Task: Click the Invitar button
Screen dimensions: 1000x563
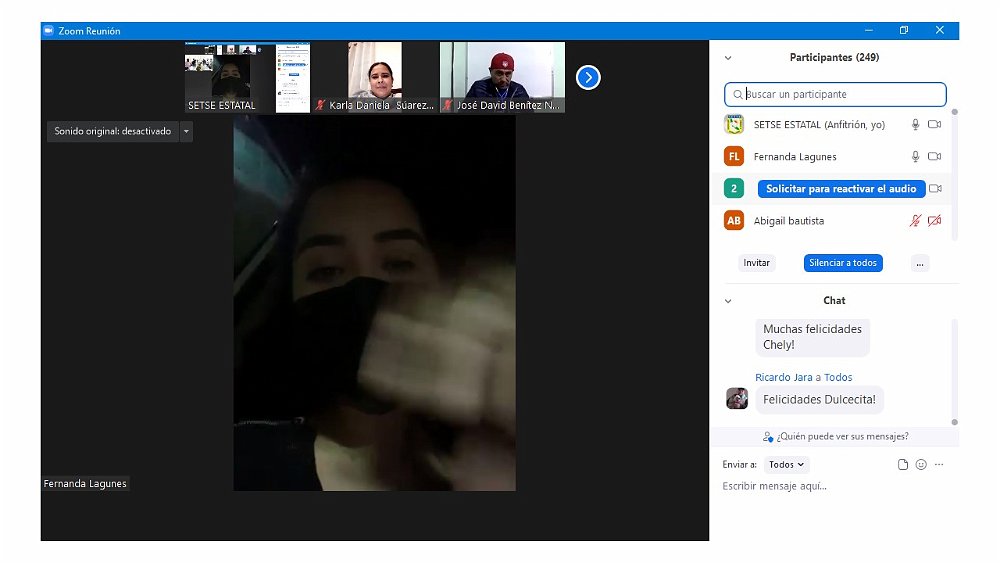Action: pyautogui.click(x=757, y=263)
